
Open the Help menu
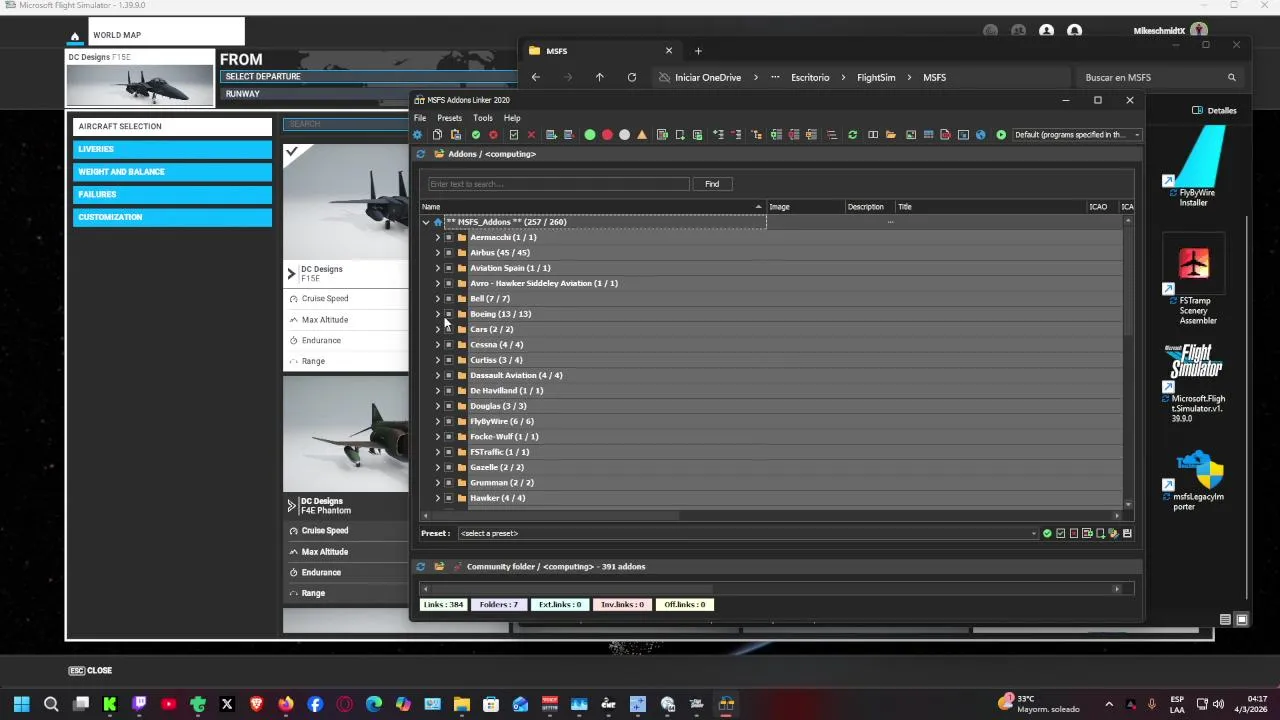512,118
